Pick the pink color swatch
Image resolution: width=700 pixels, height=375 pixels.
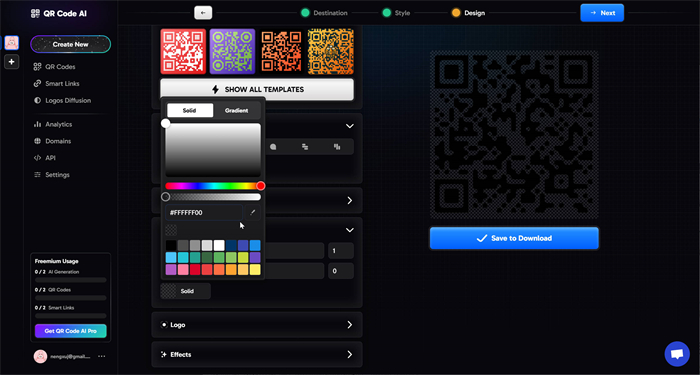(x=183, y=270)
